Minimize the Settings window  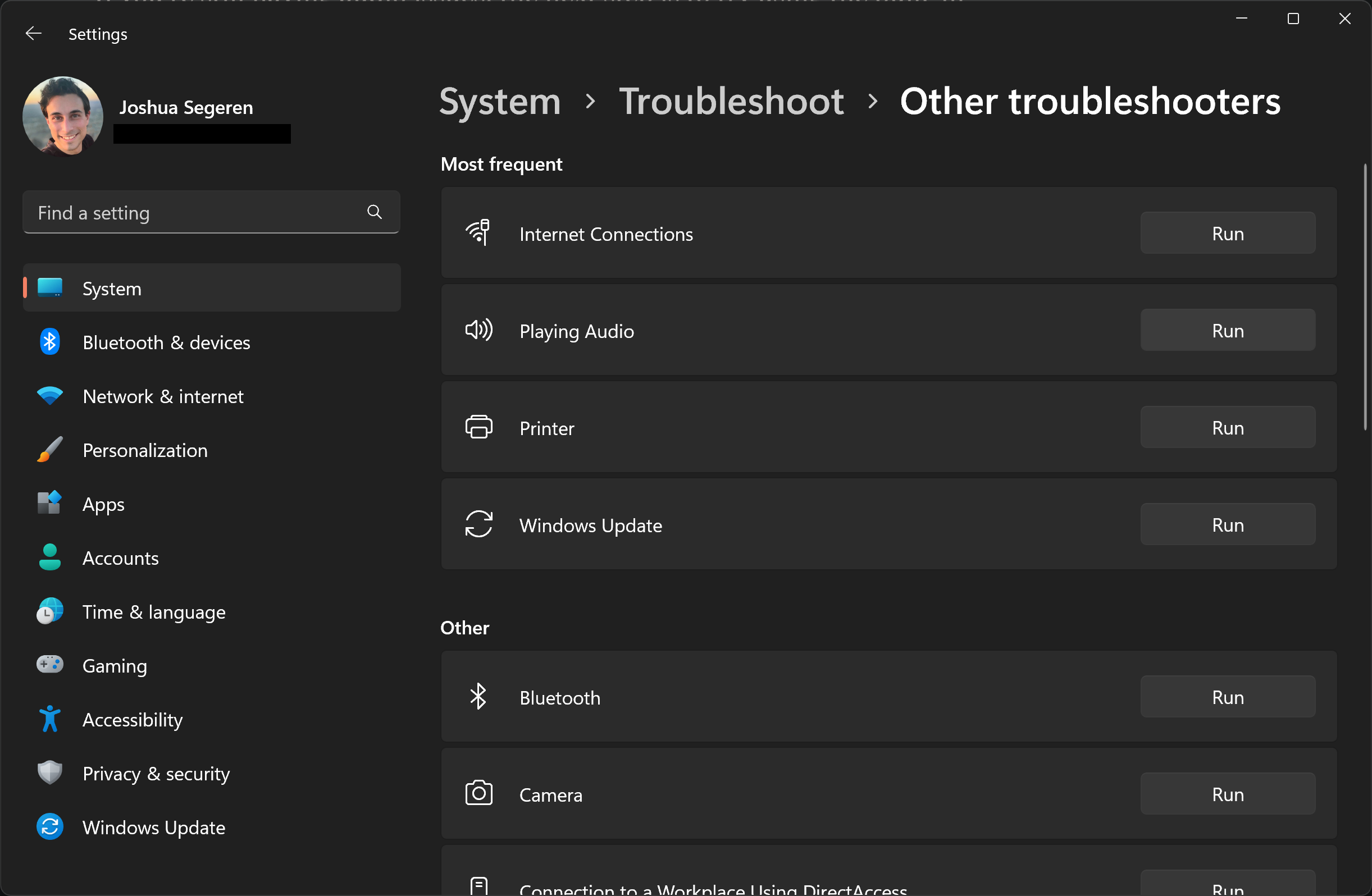click(1242, 19)
